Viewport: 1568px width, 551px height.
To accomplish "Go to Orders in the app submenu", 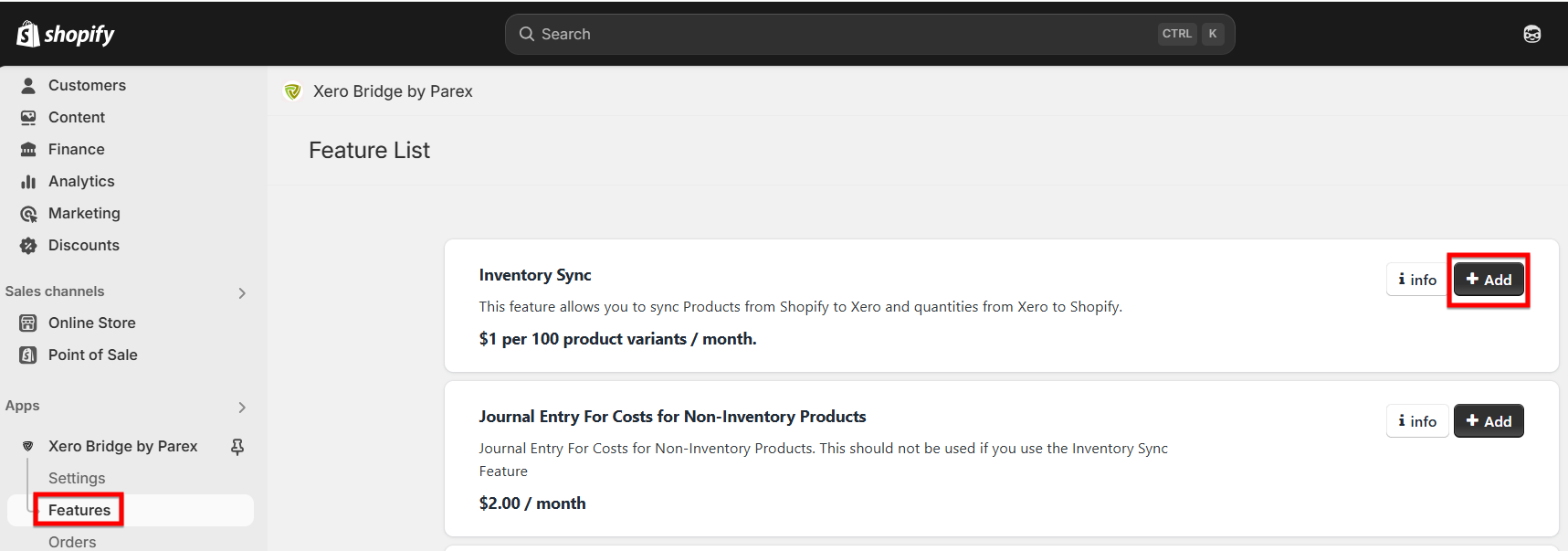I will click(72, 542).
